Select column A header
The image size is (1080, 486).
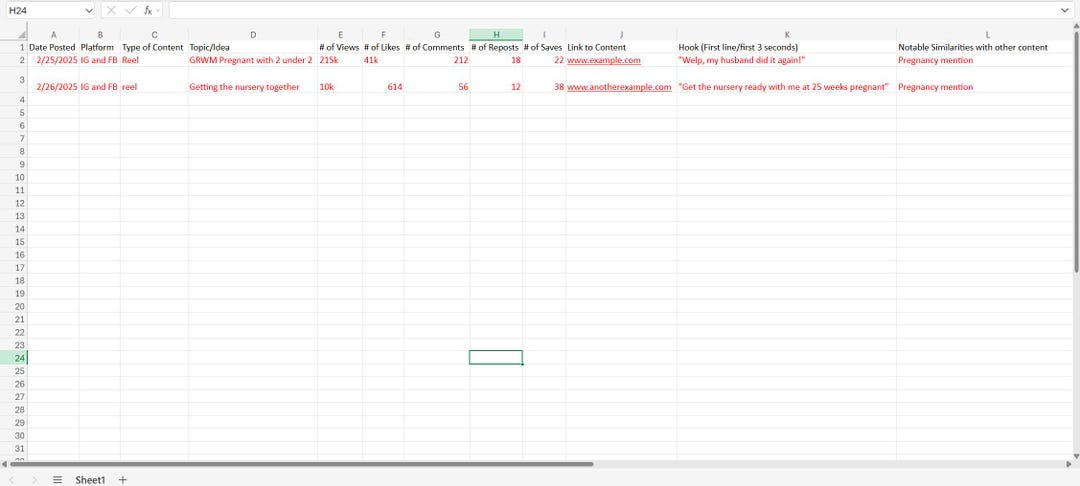54,34
